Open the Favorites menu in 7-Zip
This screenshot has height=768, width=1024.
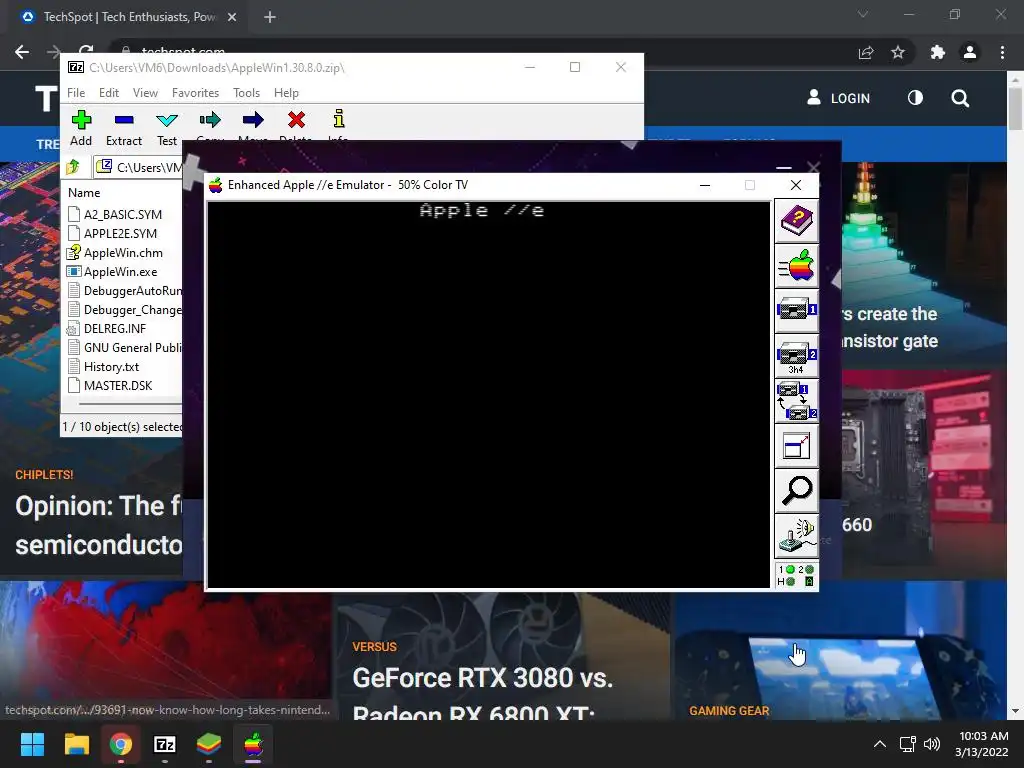click(195, 93)
